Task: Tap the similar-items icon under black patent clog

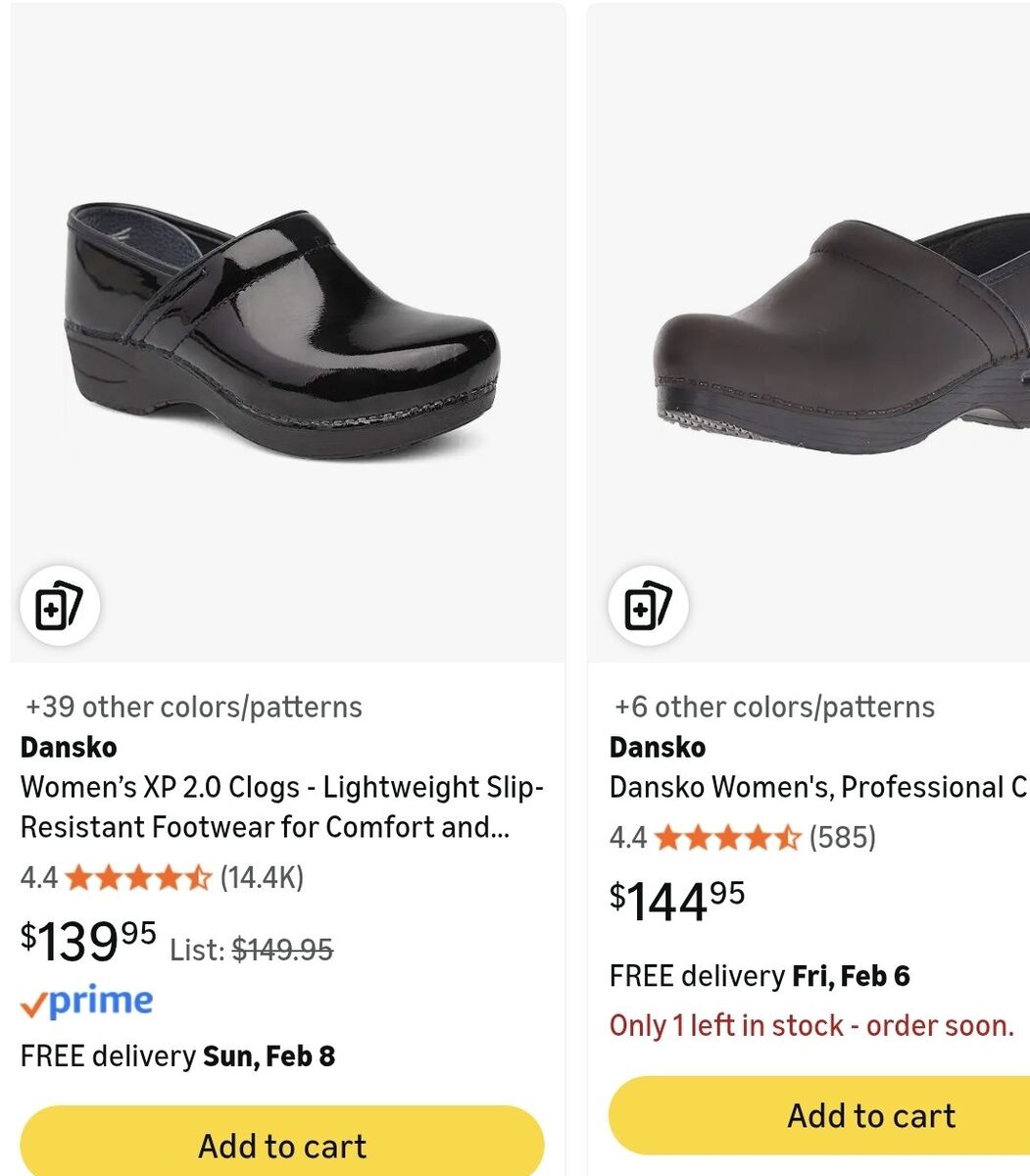Action: [x=59, y=608]
